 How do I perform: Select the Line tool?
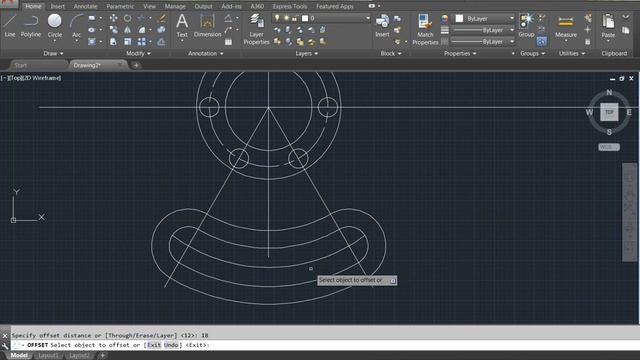tap(10, 25)
